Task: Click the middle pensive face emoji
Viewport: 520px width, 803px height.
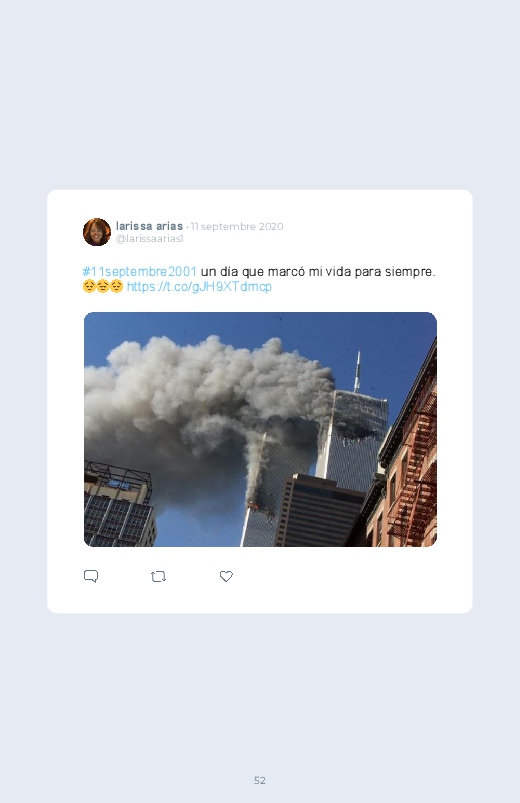Action: 102,286
